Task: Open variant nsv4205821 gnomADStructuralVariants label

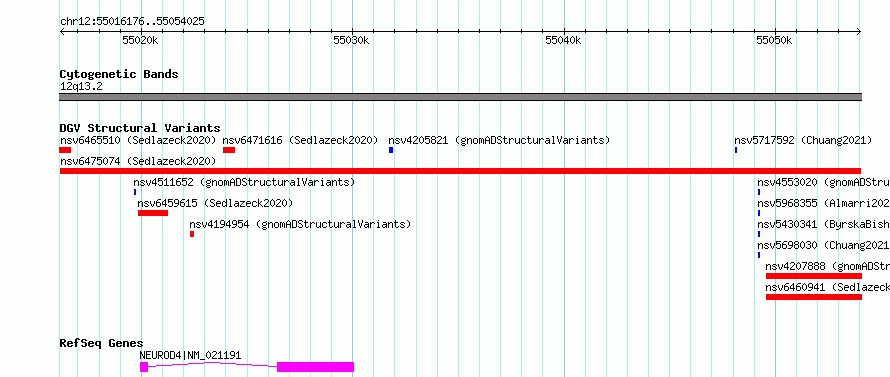Action: pos(499,140)
